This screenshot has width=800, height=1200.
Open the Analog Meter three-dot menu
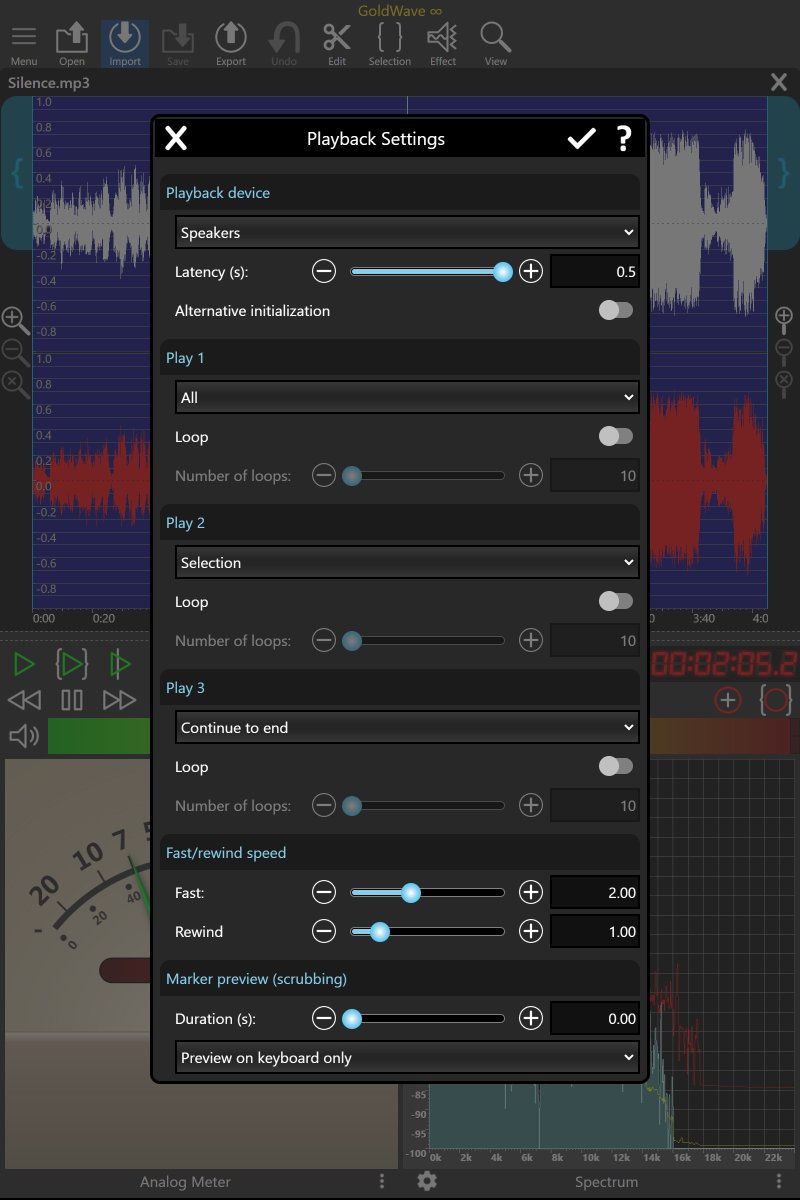(382, 1181)
